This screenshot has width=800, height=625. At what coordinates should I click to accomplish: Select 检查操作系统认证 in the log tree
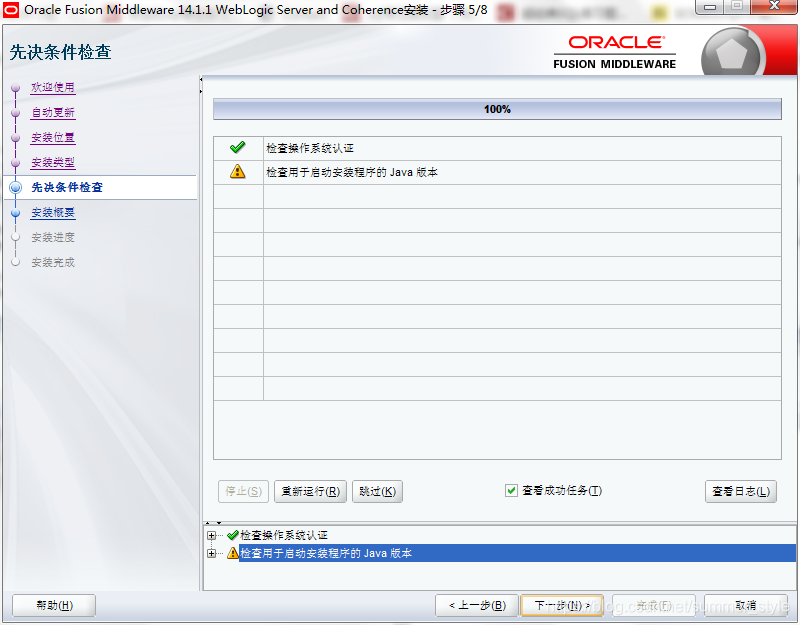click(x=284, y=535)
